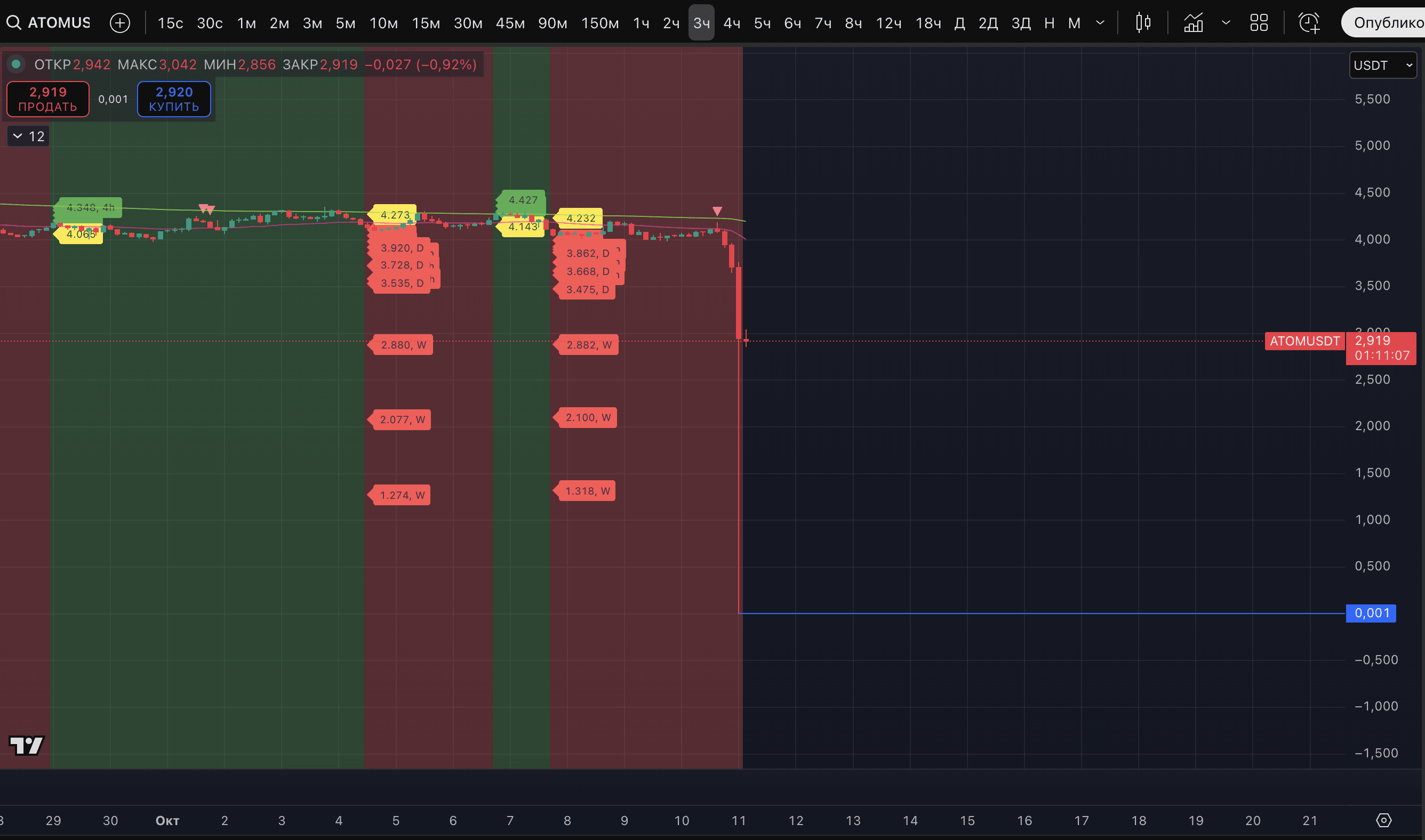Click the blue 0,001 price line label
Screen dimensions: 1425x840
[1371, 613]
